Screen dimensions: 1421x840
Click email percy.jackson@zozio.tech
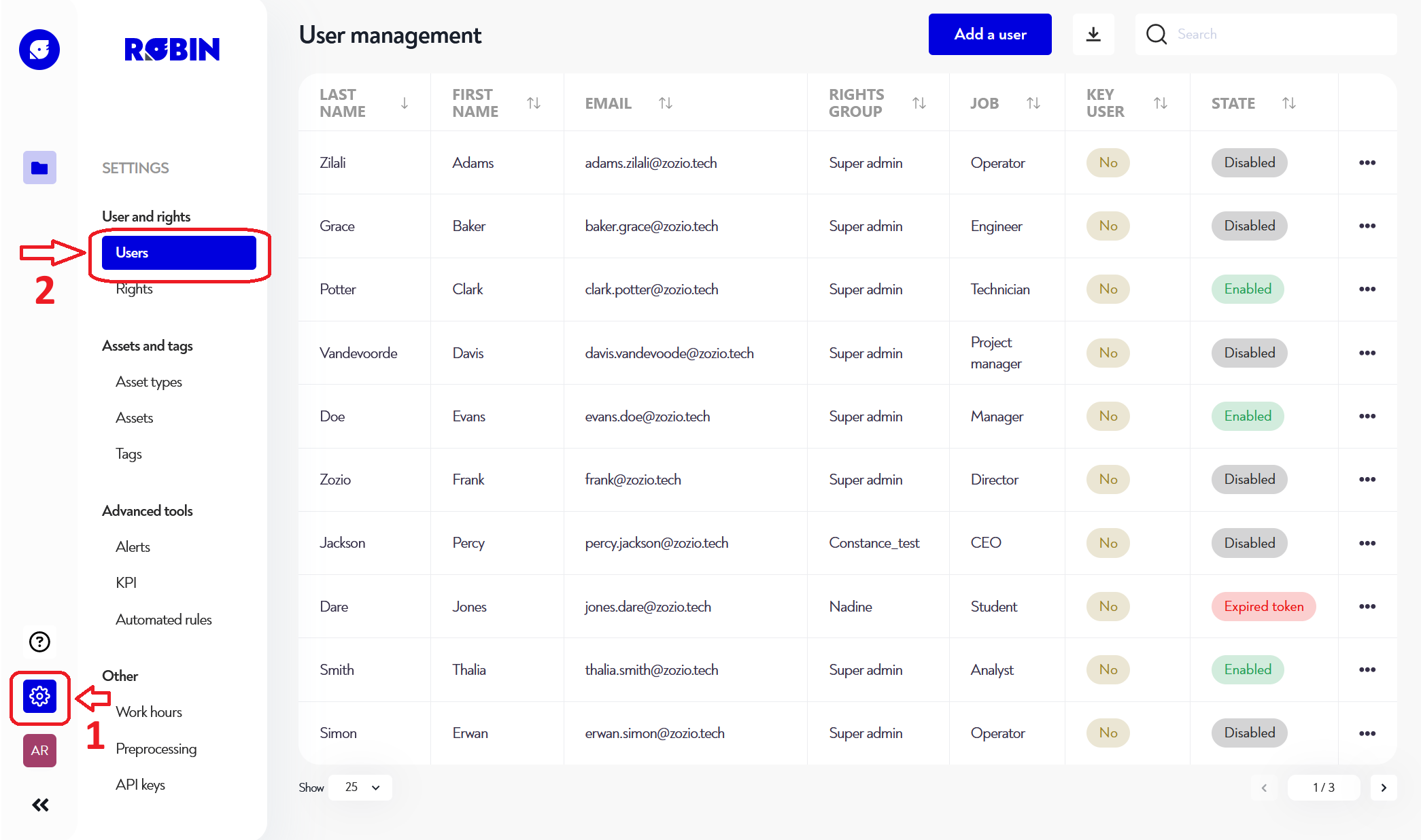(x=656, y=543)
